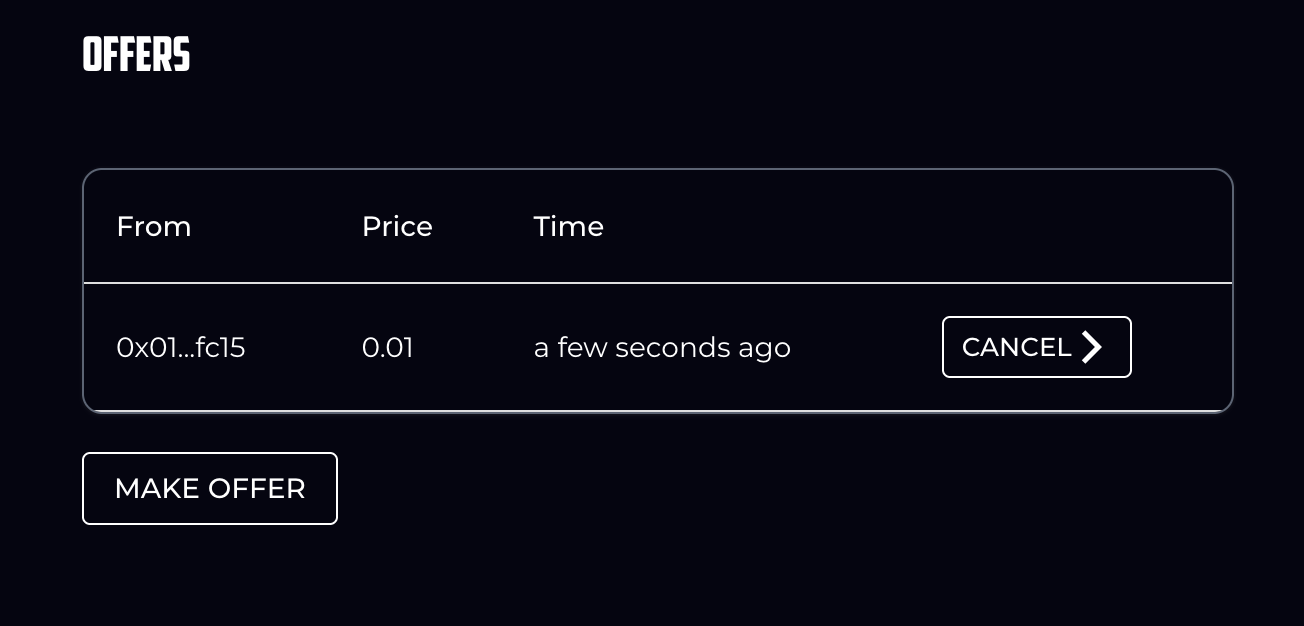Click empty space between timestamp and Cancel

click(x=865, y=348)
